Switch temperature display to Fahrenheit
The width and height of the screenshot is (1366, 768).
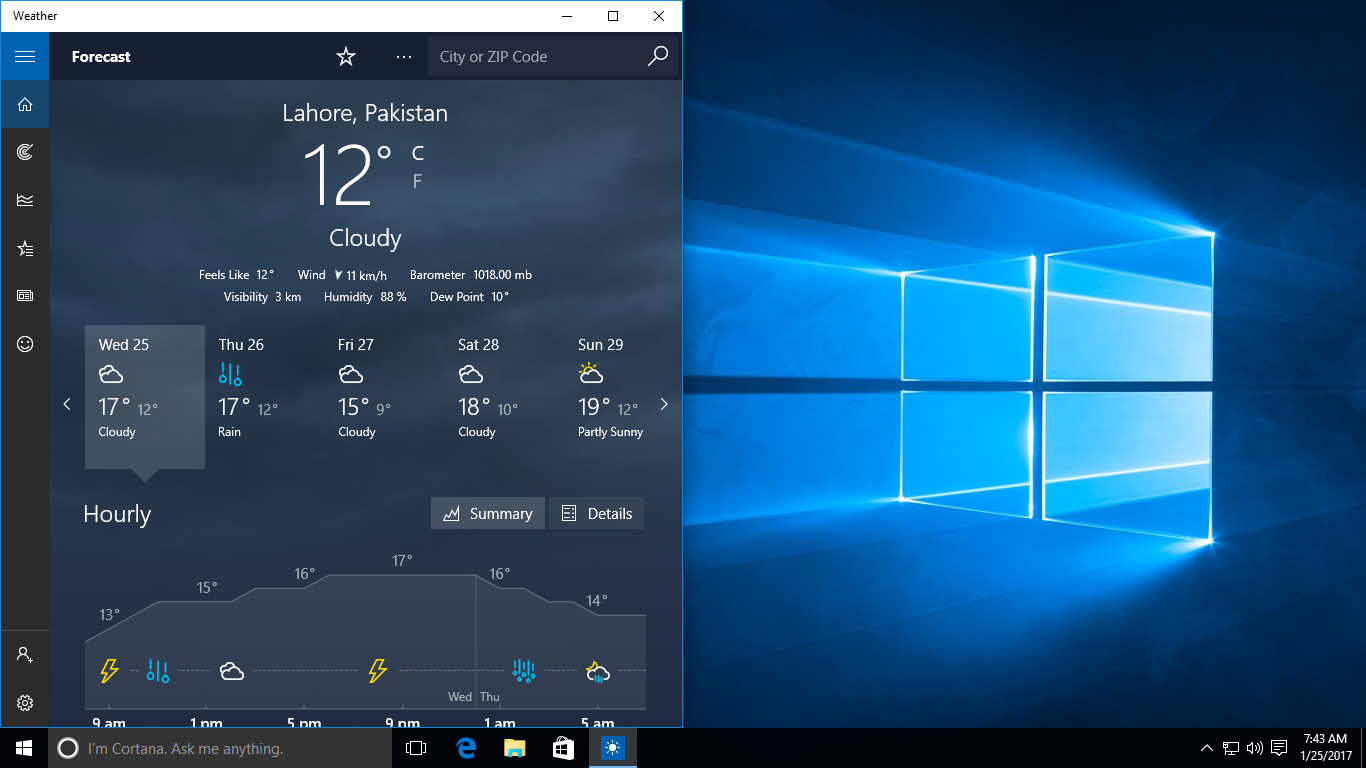tap(416, 180)
